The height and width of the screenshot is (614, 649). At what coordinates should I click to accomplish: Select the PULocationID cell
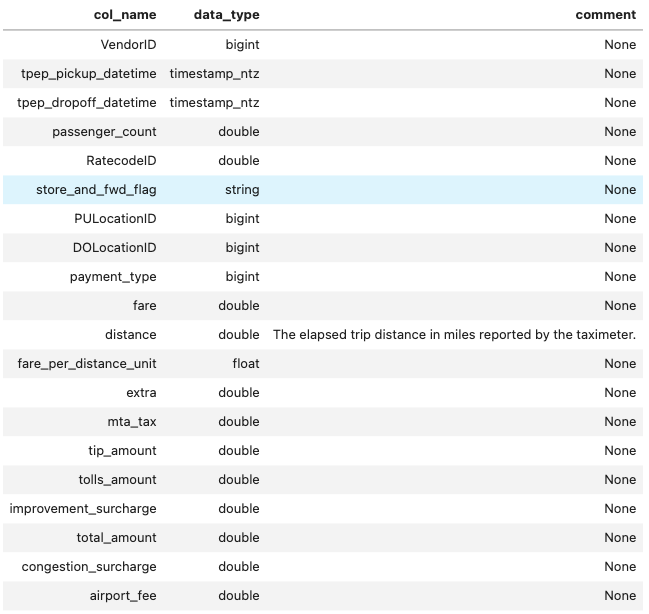pyautogui.click(x=115, y=219)
